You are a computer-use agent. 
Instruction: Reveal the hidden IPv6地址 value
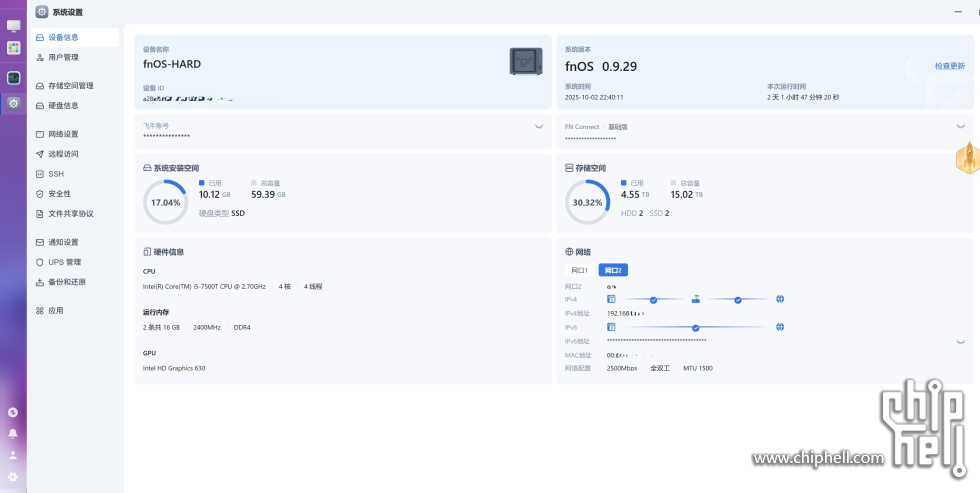coord(961,342)
